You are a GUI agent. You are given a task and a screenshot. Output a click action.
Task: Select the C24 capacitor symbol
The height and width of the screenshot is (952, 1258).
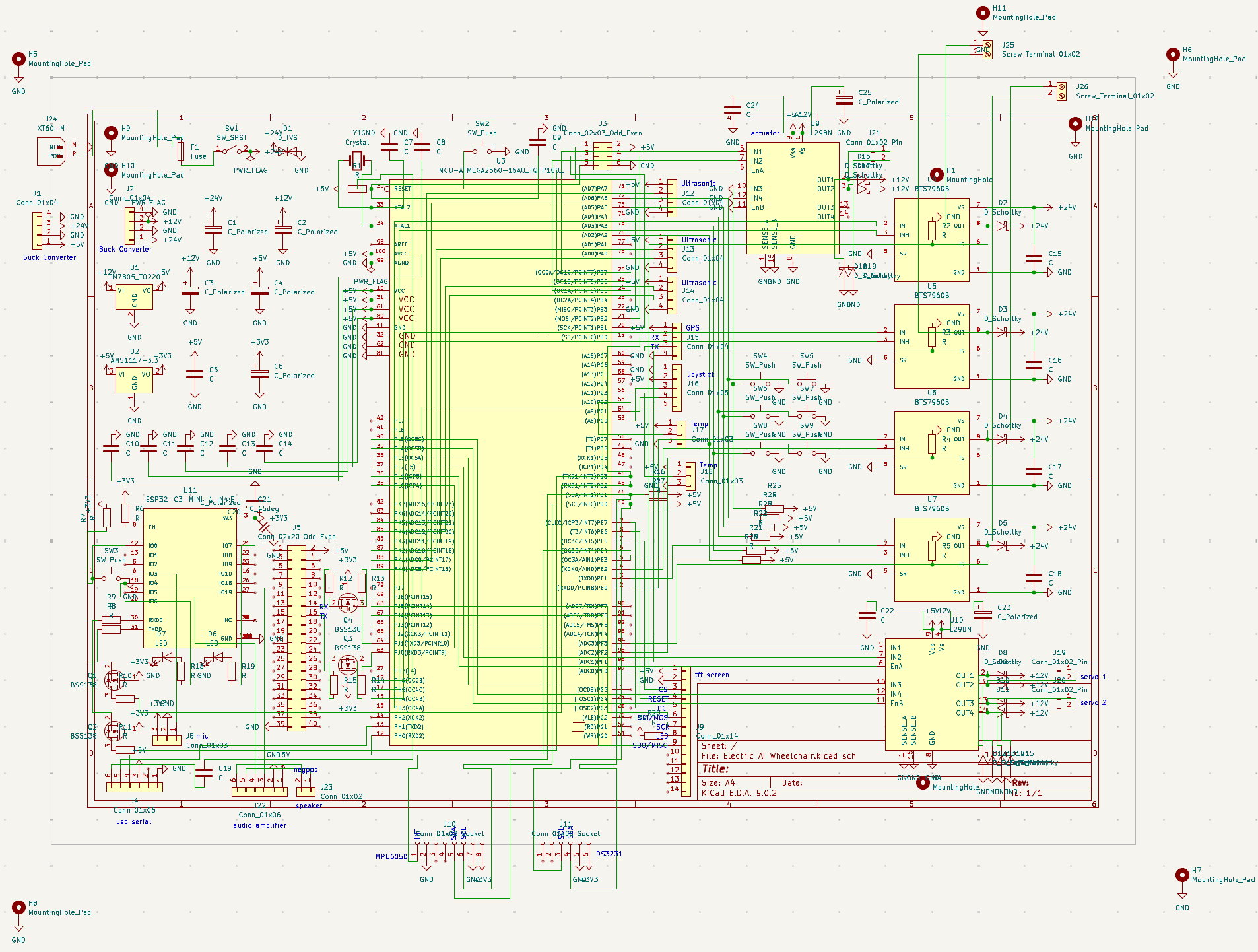click(x=733, y=110)
